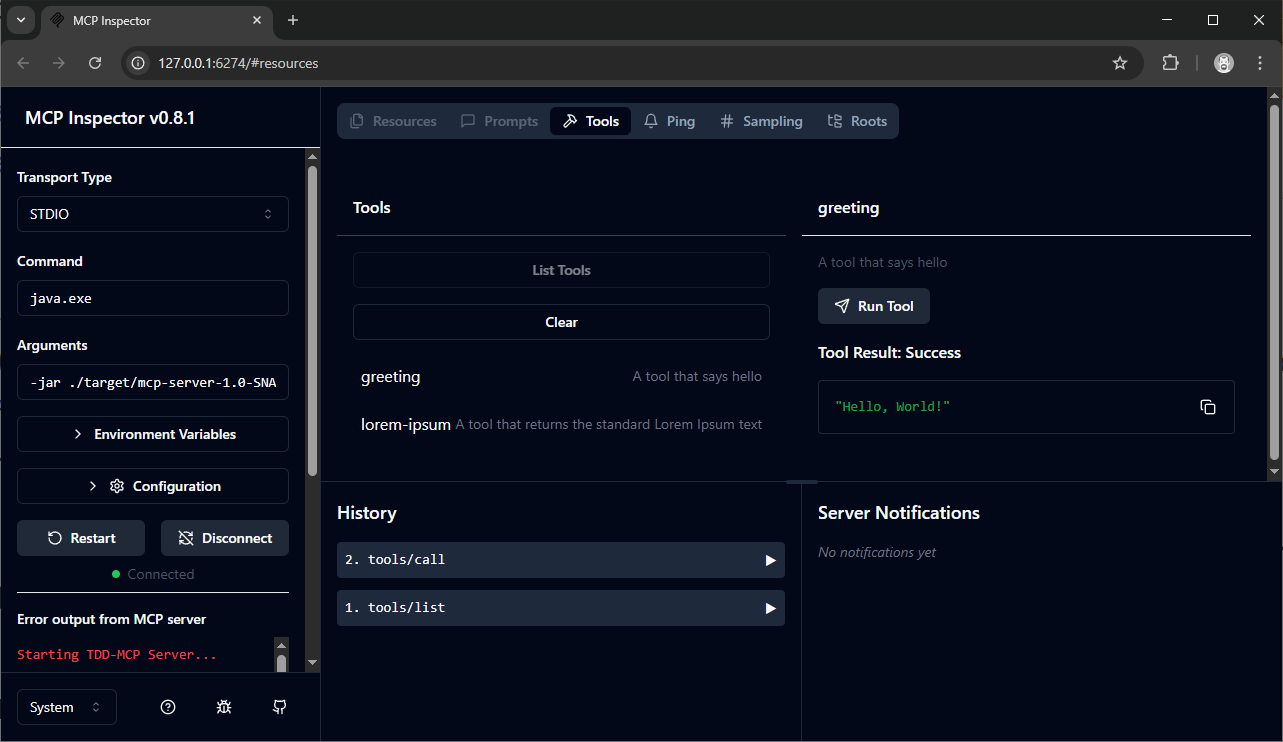Click the Disconnect button
Viewport: 1283px width, 742px height.
pyautogui.click(x=225, y=538)
